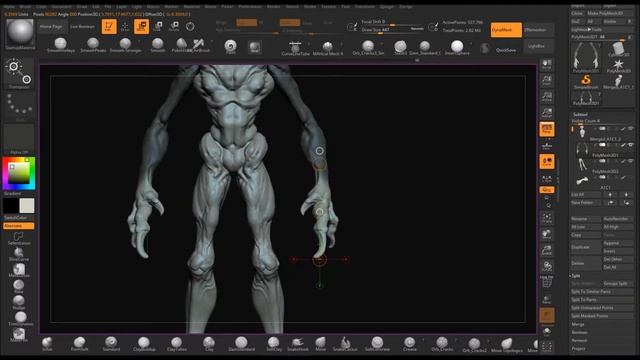Open the Document menu

click(x=61, y=7)
